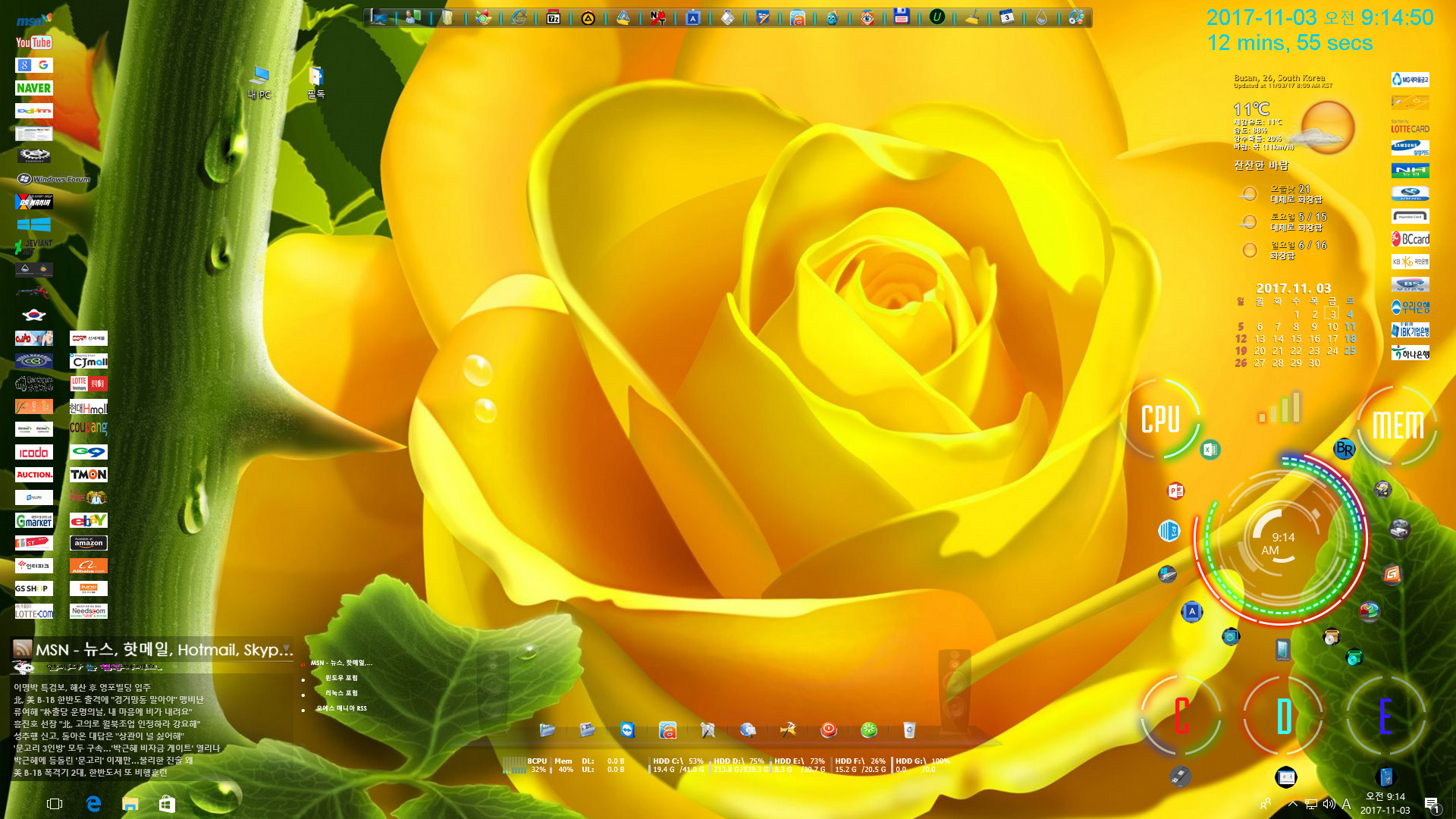
Task: Open the eBay shortcut
Action: coord(89,520)
